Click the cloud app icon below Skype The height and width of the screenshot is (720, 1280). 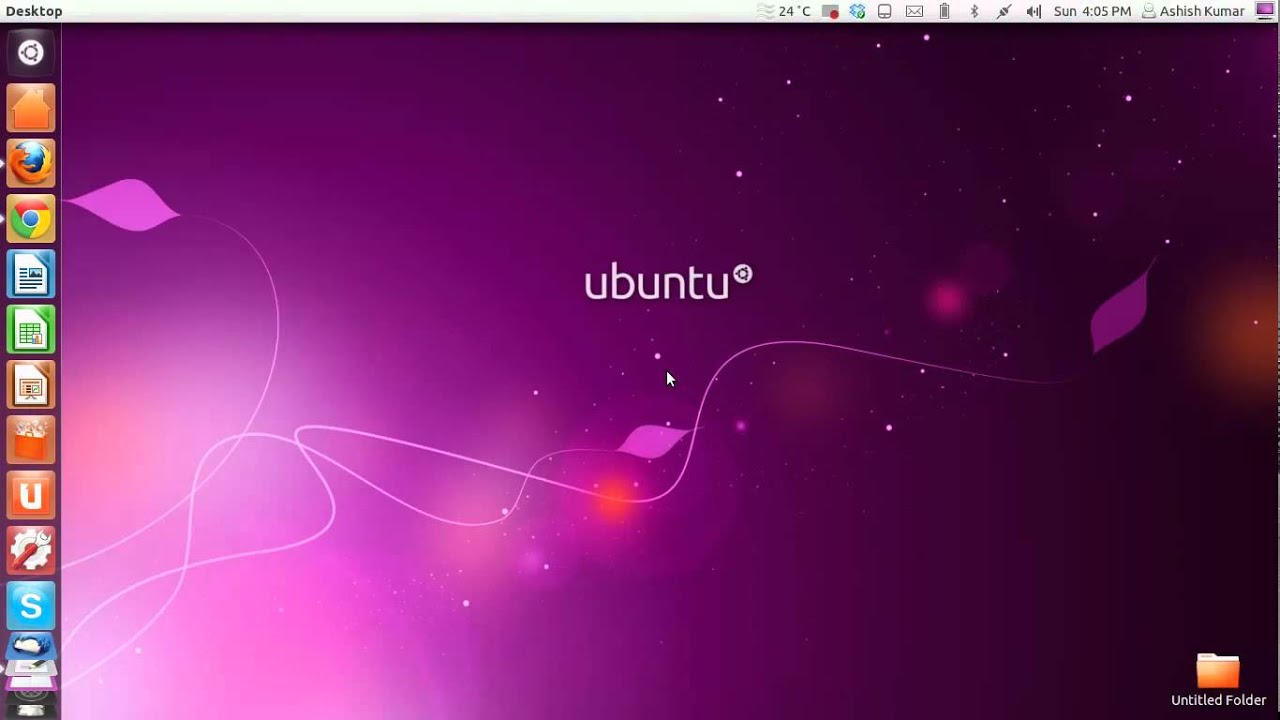(x=31, y=647)
